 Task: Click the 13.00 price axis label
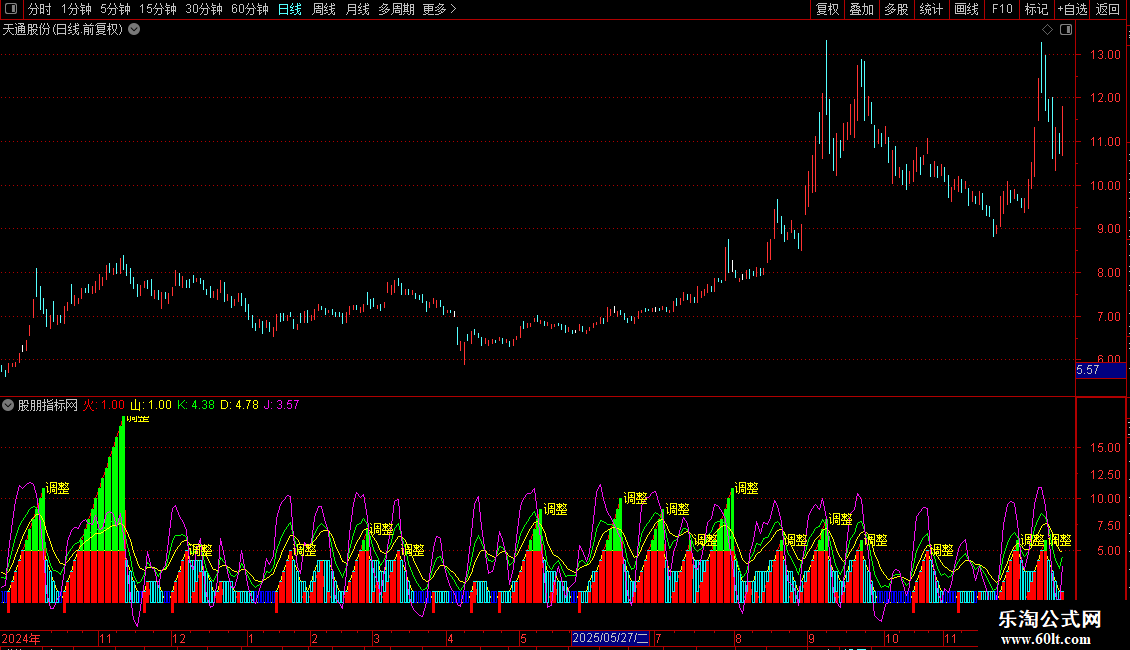[x=1105, y=55]
